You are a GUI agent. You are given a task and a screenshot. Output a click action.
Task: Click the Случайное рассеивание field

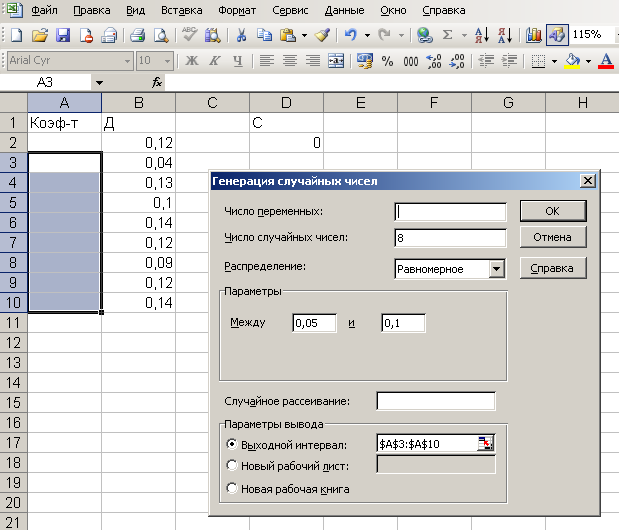(436, 401)
